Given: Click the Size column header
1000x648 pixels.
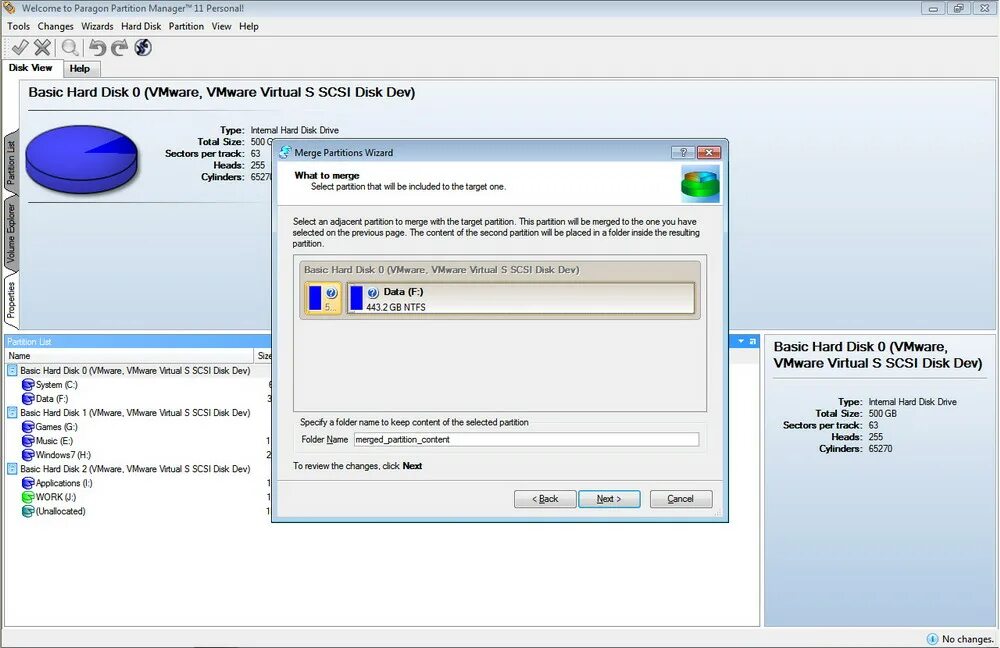Looking at the screenshot, I should (x=263, y=356).
